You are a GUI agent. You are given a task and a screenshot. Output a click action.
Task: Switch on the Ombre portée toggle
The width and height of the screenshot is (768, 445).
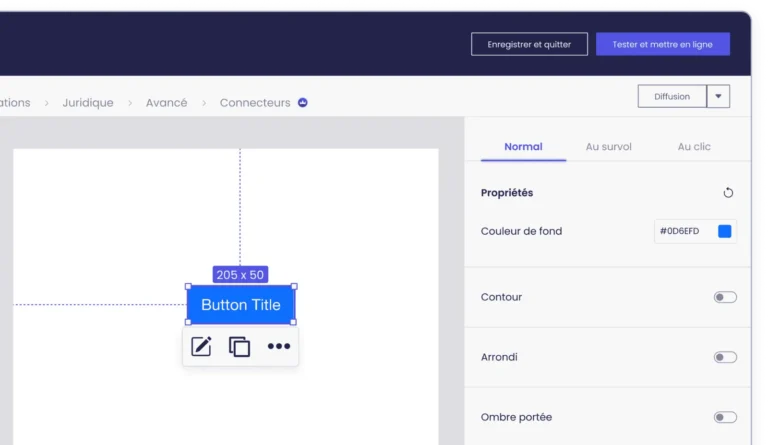725,417
